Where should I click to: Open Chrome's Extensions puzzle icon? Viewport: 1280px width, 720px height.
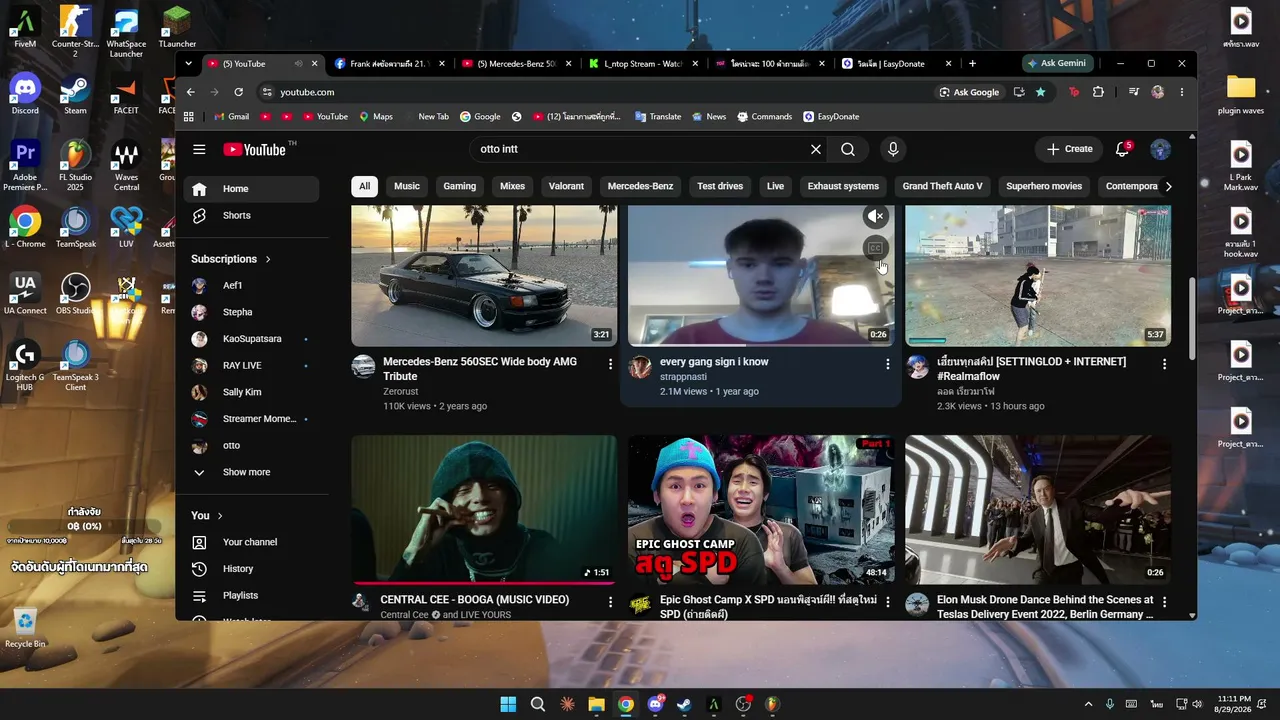click(1098, 92)
